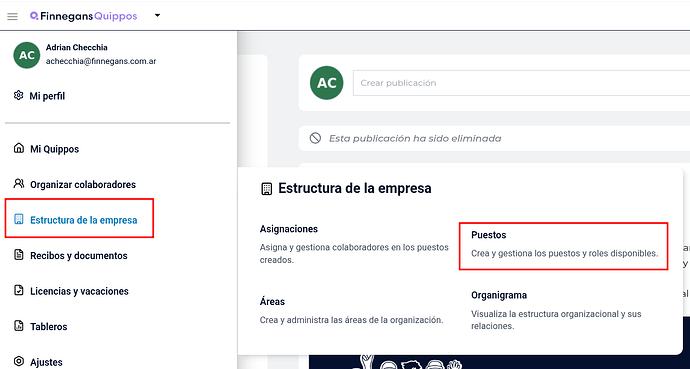The image size is (690, 369).
Task: Go to Mi Quippos
Action: click(x=55, y=149)
